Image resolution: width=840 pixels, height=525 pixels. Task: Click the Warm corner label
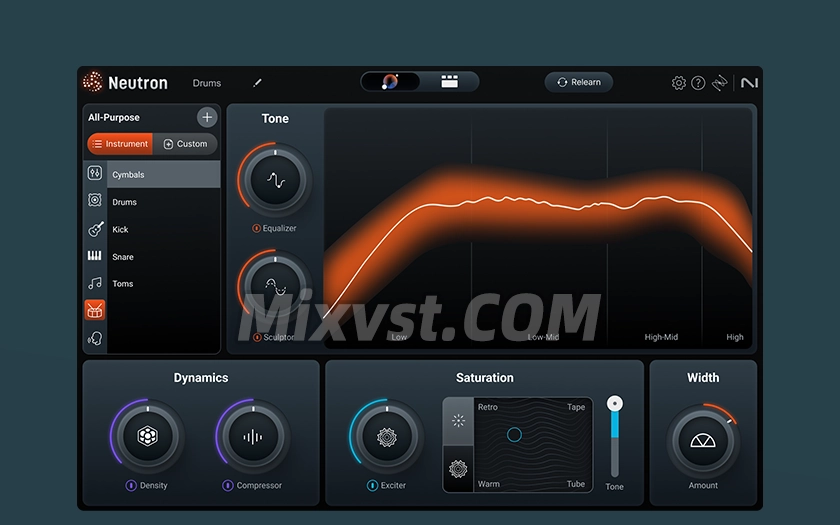coord(489,484)
